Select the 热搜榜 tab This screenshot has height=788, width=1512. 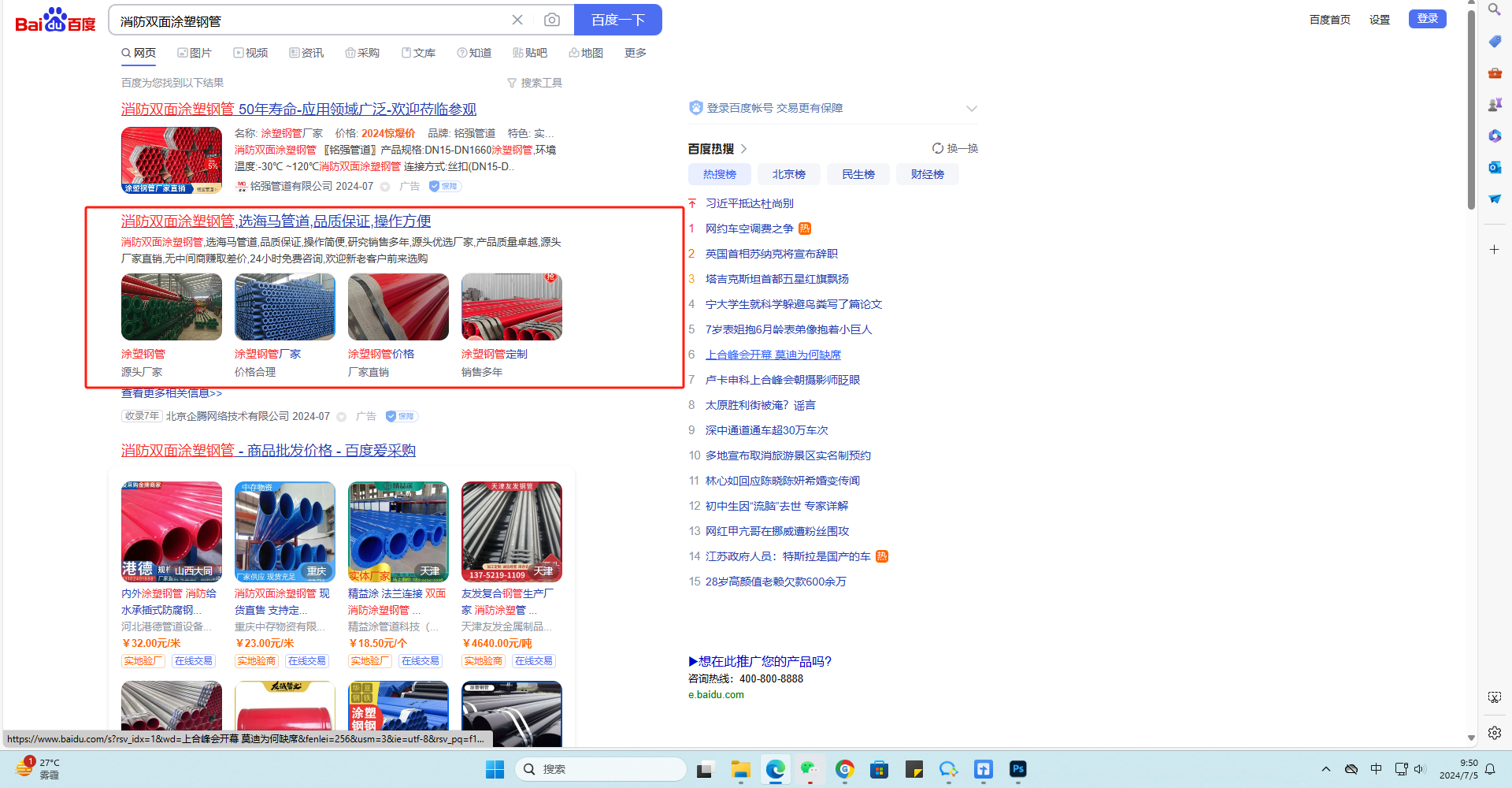(720, 174)
